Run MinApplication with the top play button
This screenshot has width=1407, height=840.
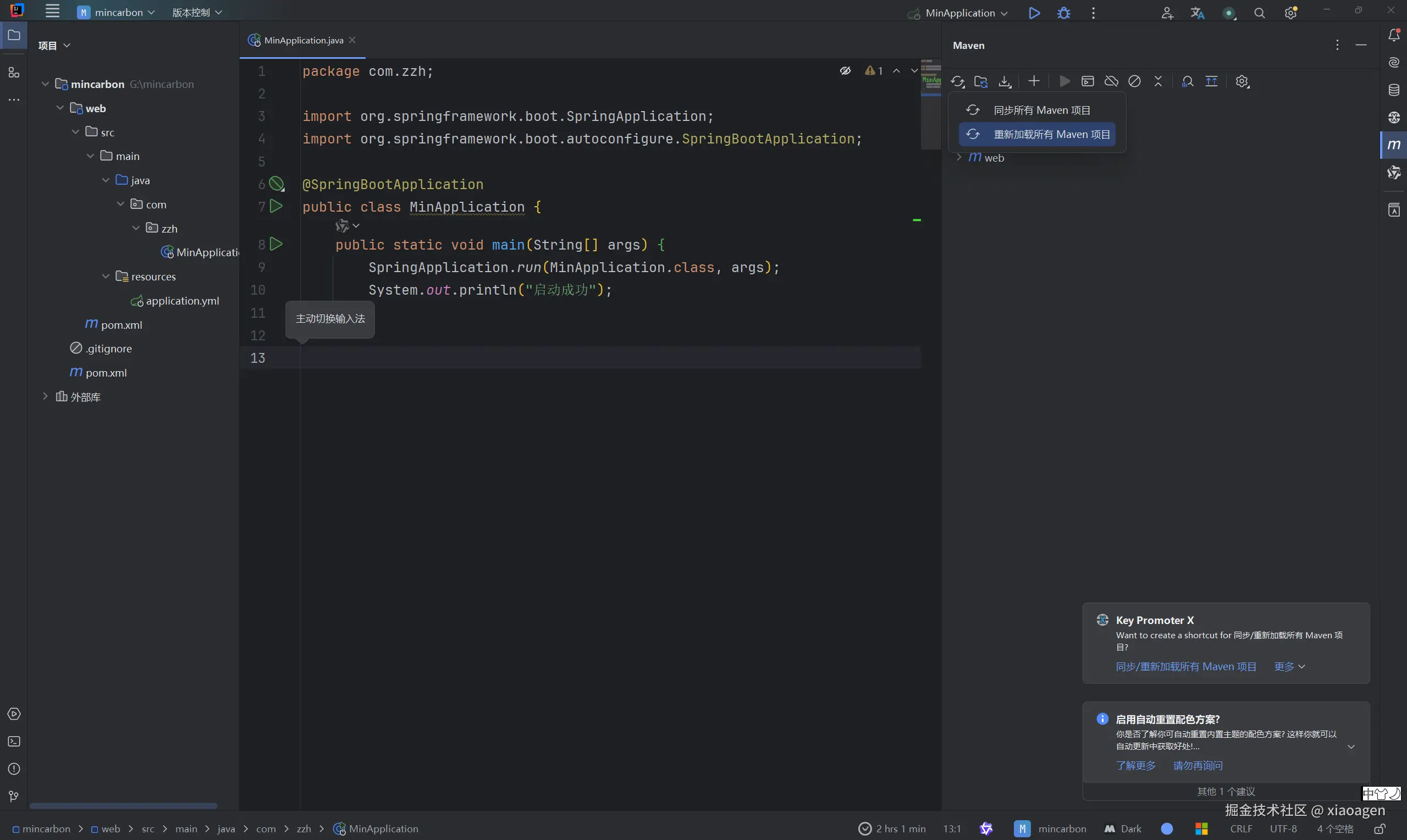pyautogui.click(x=1034, y=13)
